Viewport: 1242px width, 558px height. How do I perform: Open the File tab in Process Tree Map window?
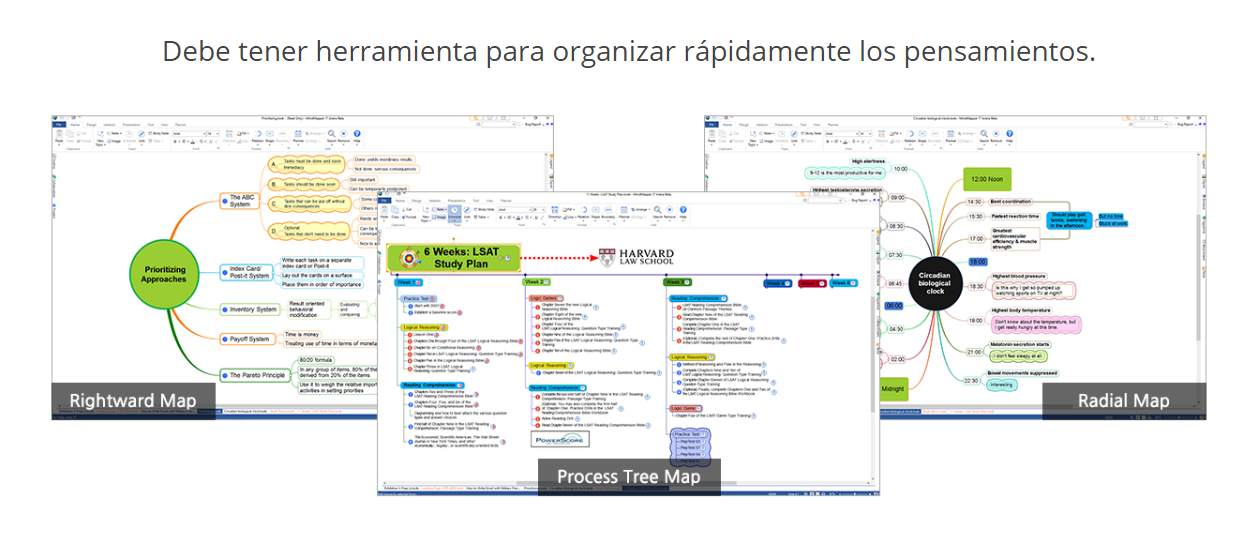(384, 200)
